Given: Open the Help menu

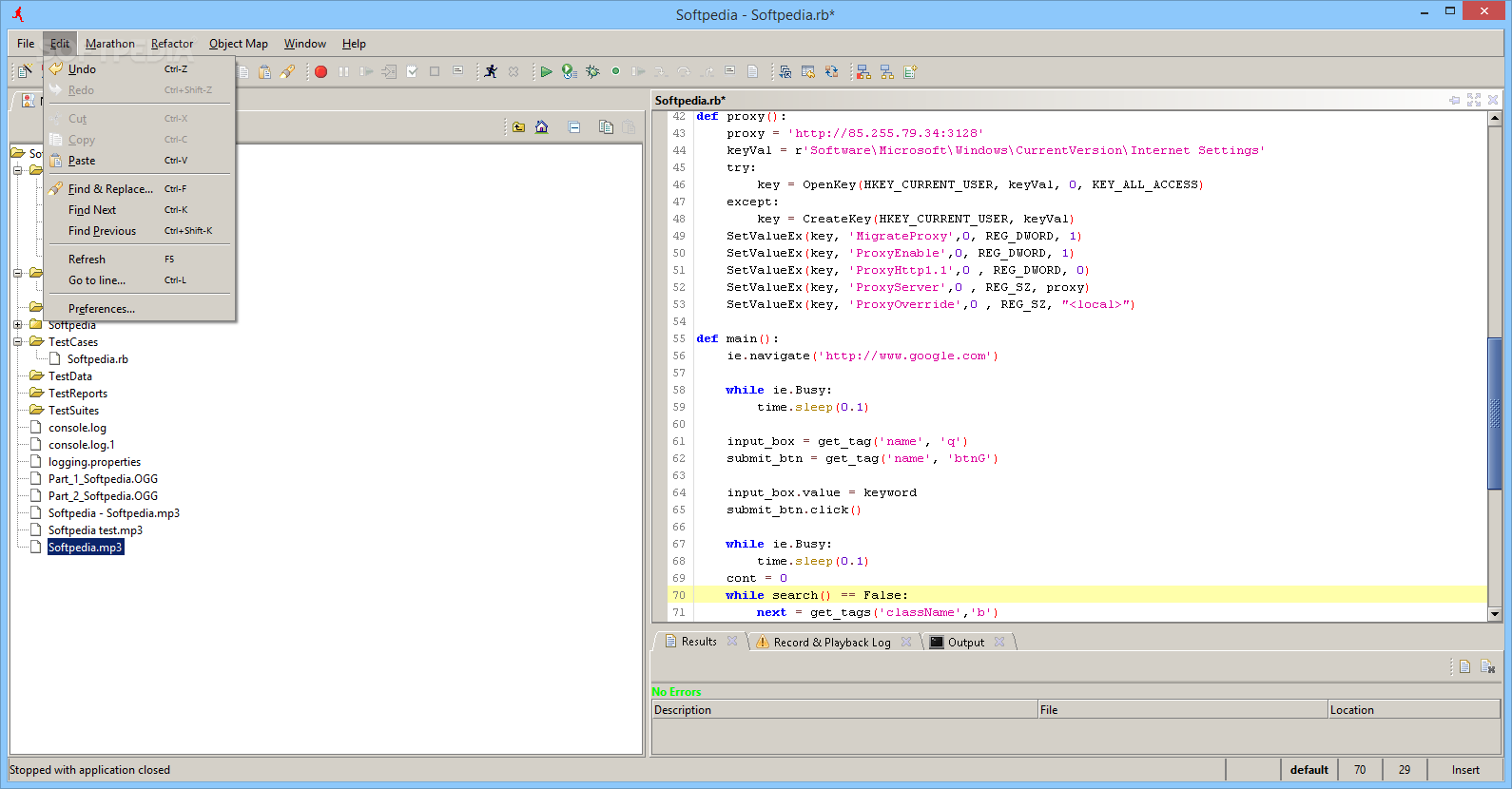Looking at the screenshot, I should 354,44.
